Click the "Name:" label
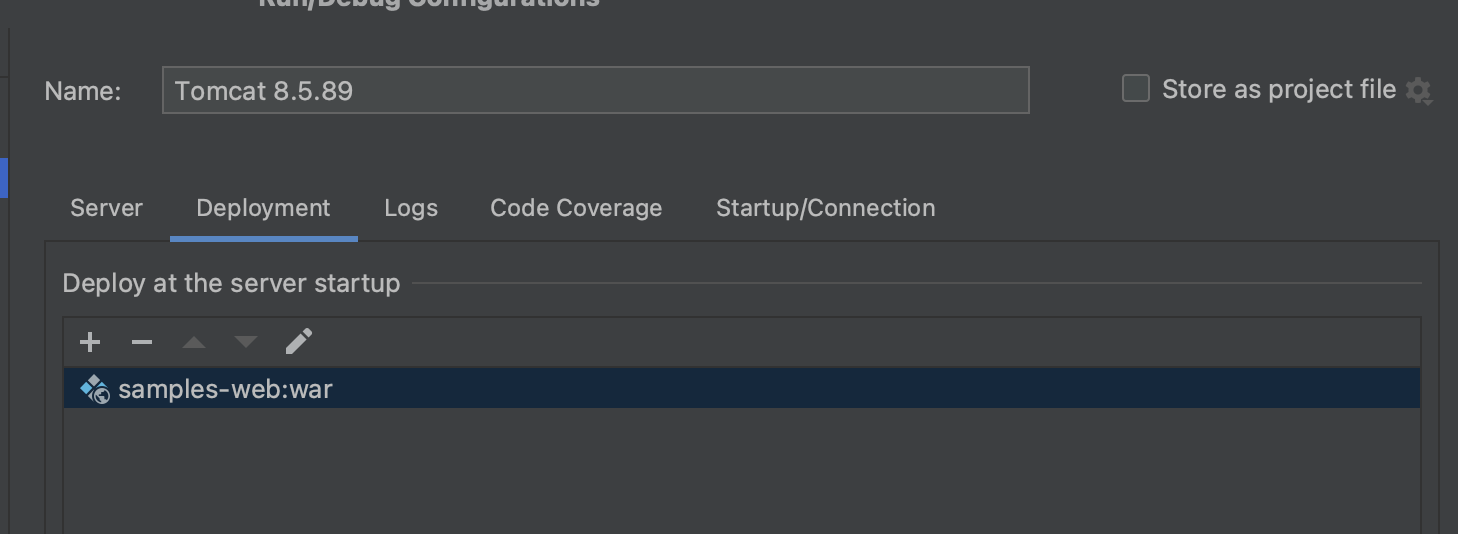The width and height of the screenshot is (1458, 534). pyautogui.click(x=83, y=91)
